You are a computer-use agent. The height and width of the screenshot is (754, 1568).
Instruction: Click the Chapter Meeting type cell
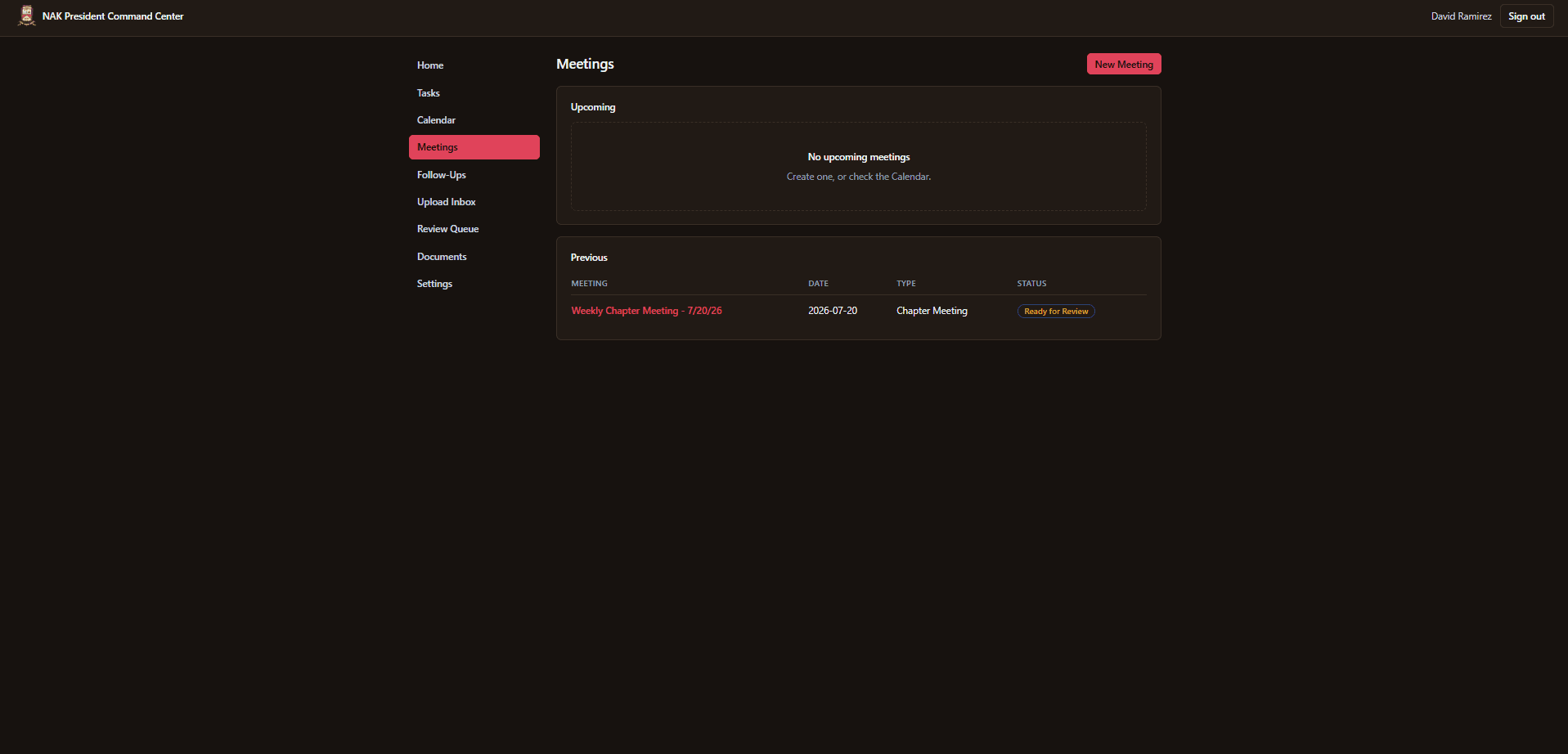click(932, 311)
